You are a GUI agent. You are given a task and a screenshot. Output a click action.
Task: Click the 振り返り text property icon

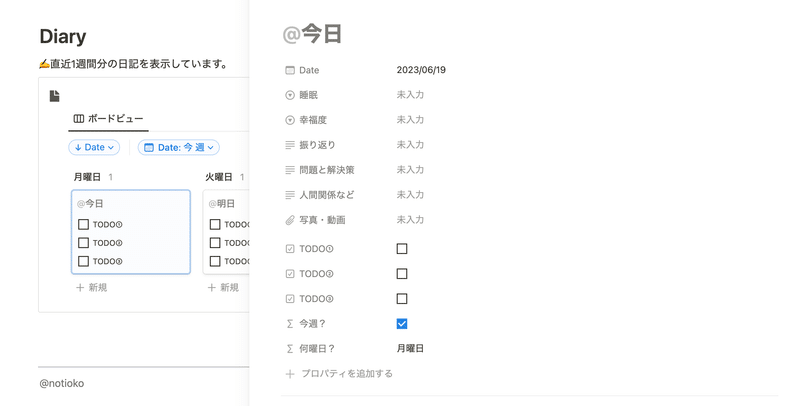[290, 145]
